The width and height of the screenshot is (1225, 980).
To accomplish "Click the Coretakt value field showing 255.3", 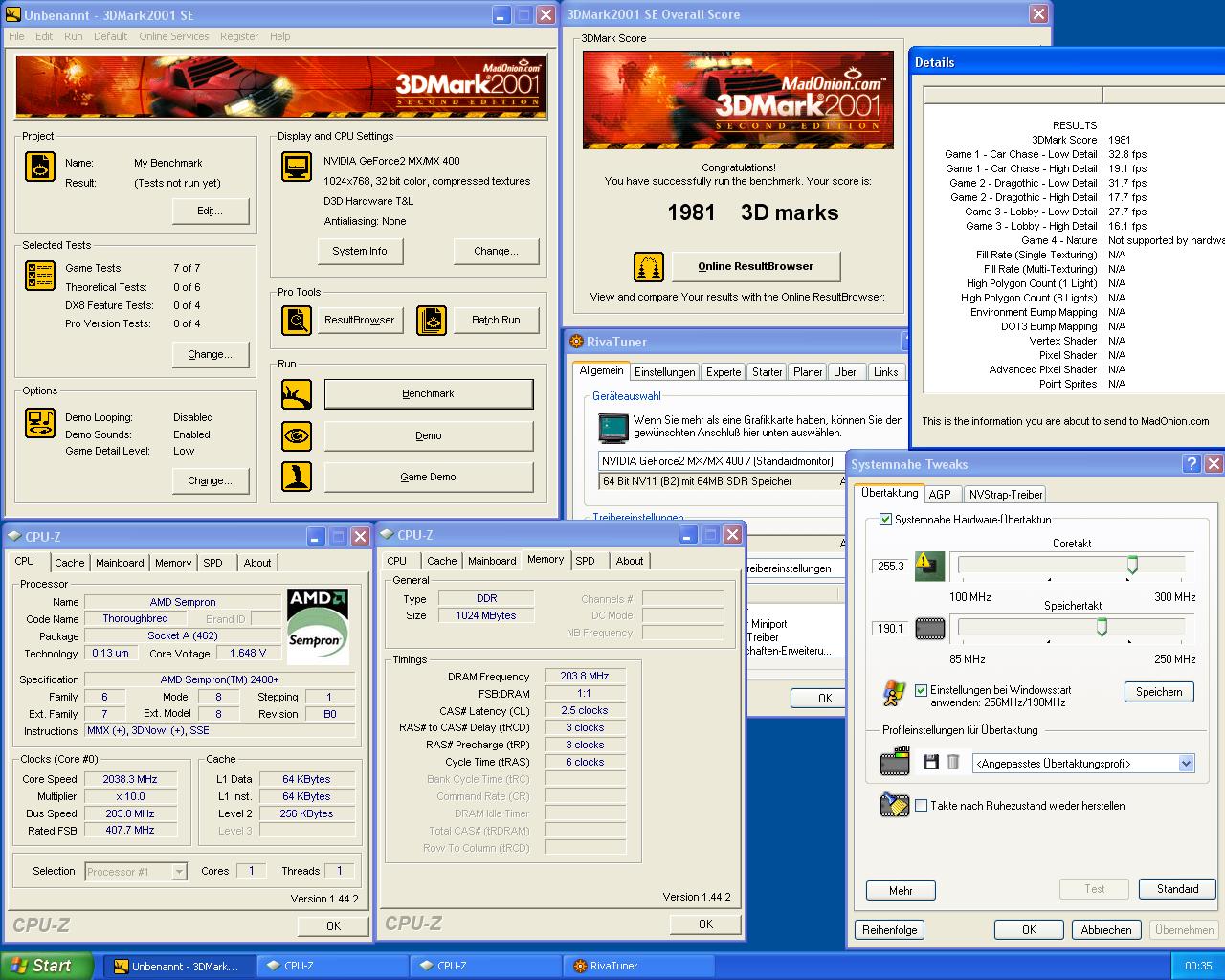I will (891, 566).
